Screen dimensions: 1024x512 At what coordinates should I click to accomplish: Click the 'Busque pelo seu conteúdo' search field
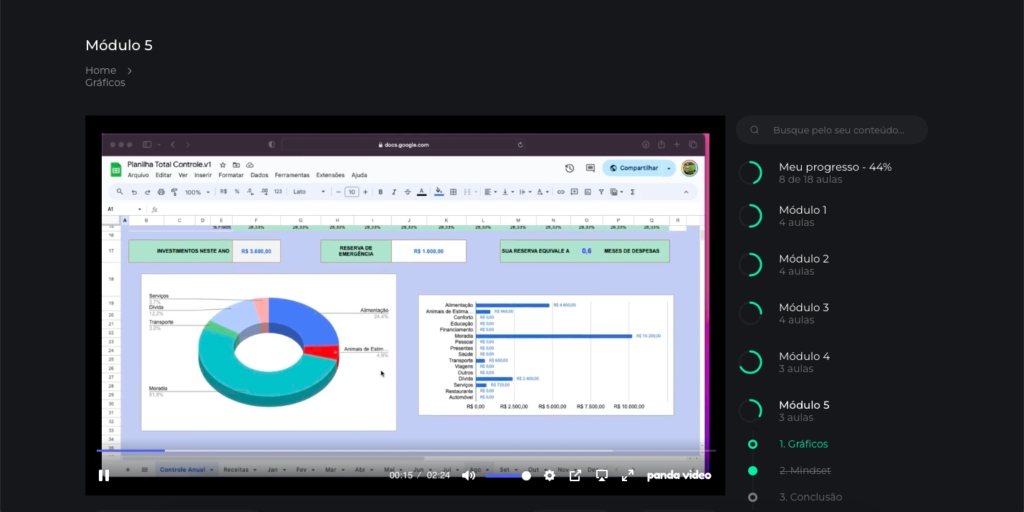(838, 130)
